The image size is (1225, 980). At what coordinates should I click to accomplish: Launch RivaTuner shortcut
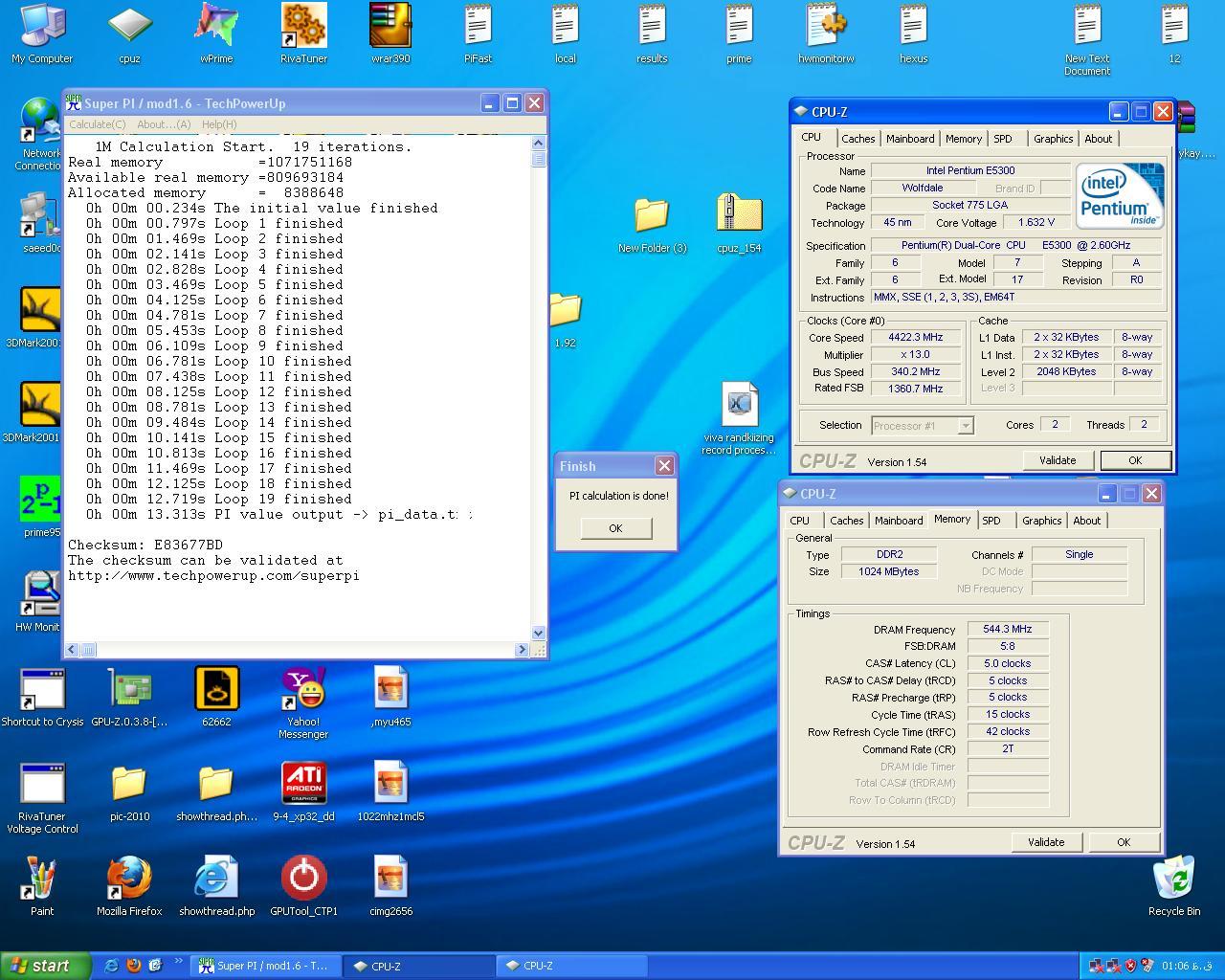[303, 33]
